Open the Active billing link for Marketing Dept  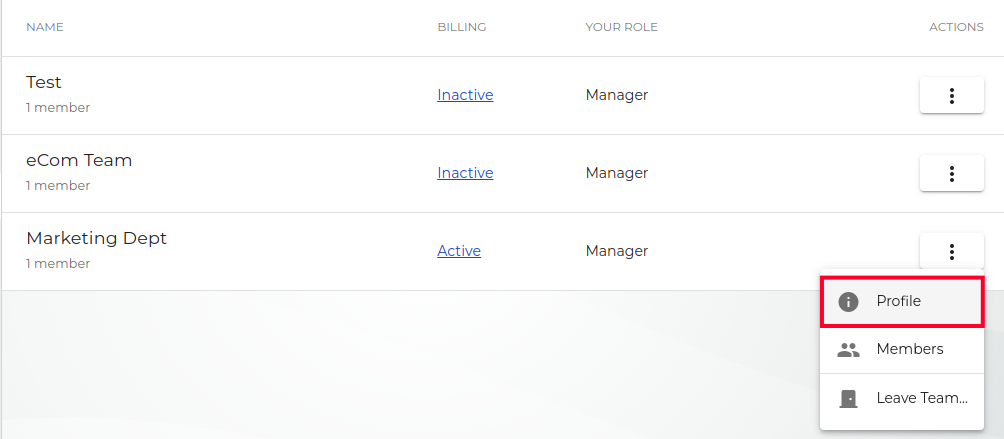click(x=459, y=252)
